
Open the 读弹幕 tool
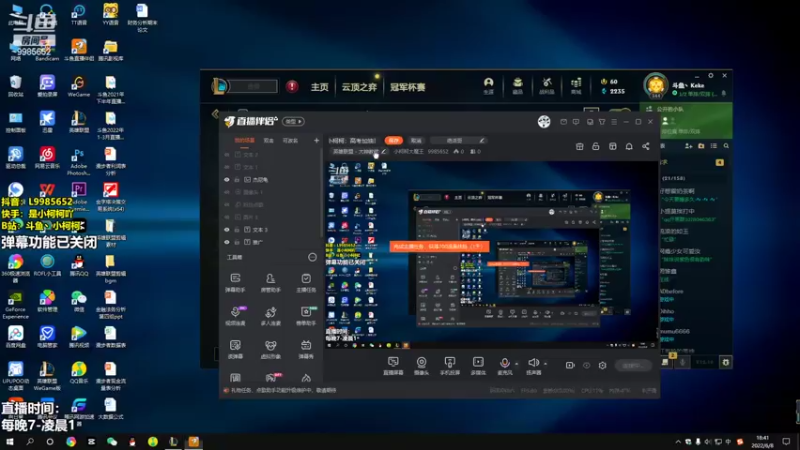[x=235, y=349]
